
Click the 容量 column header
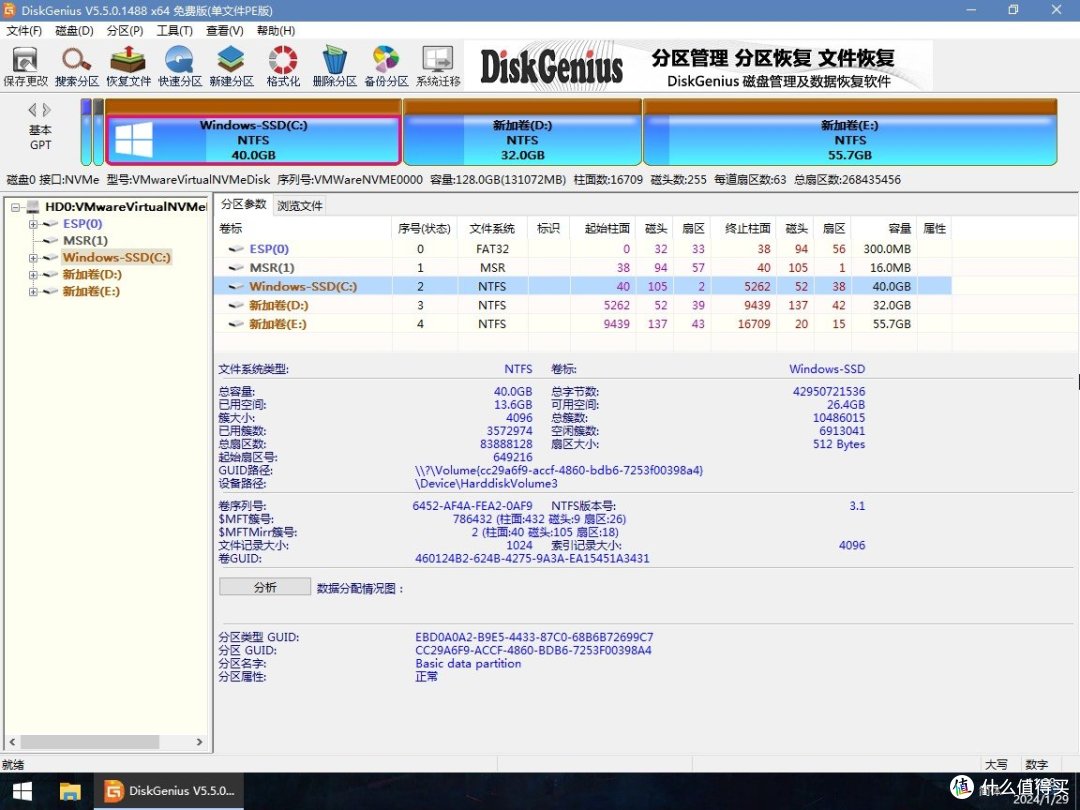884,228
